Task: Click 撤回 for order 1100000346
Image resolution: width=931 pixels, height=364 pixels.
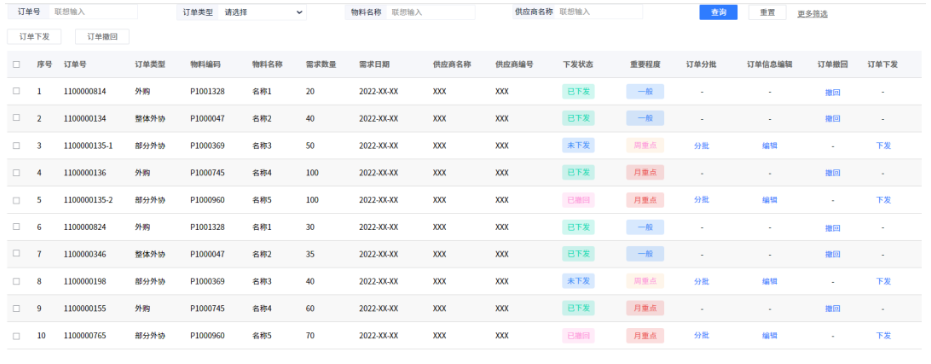Action: 832,254
